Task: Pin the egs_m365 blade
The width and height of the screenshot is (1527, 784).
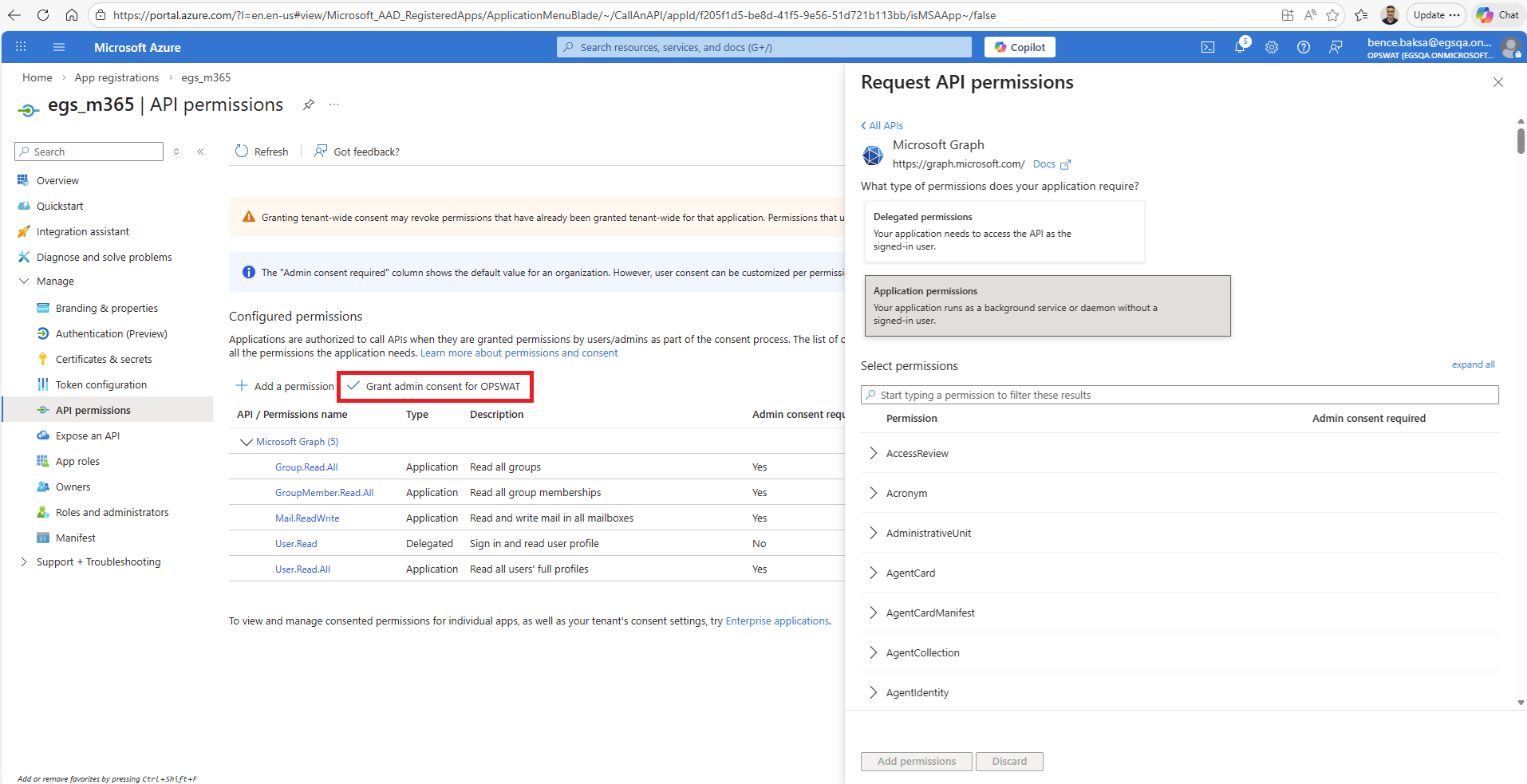Action: (x=309, y=104)
